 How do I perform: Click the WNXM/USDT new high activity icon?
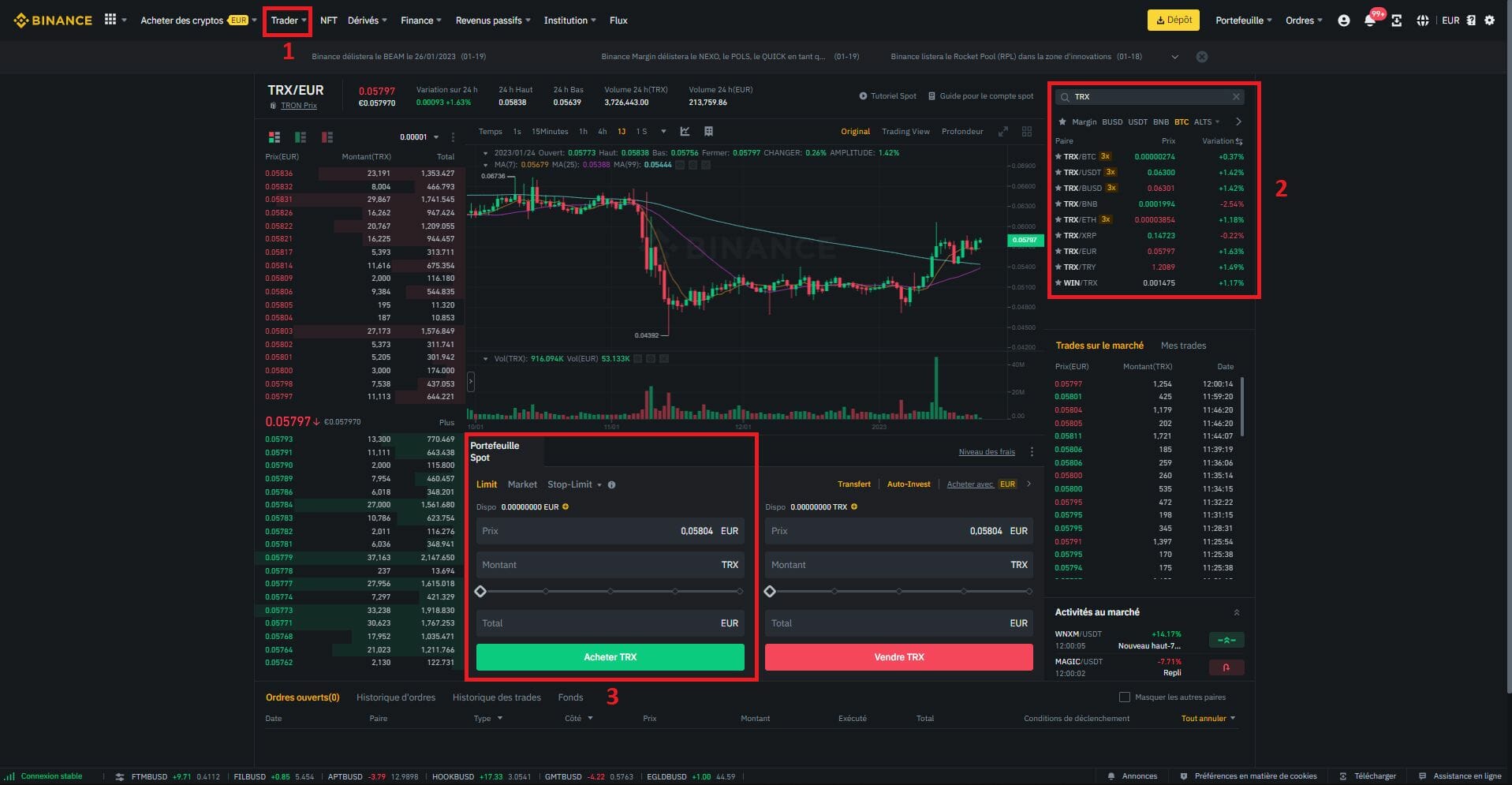1226,640
